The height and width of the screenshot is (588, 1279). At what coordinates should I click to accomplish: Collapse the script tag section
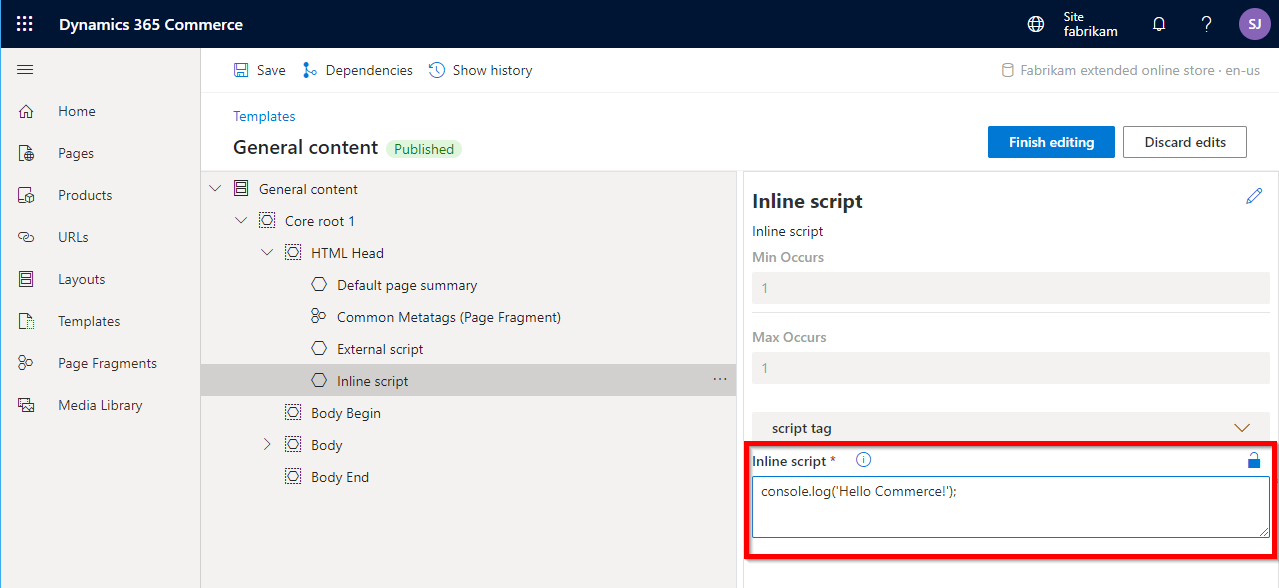tap(1242, 427)
